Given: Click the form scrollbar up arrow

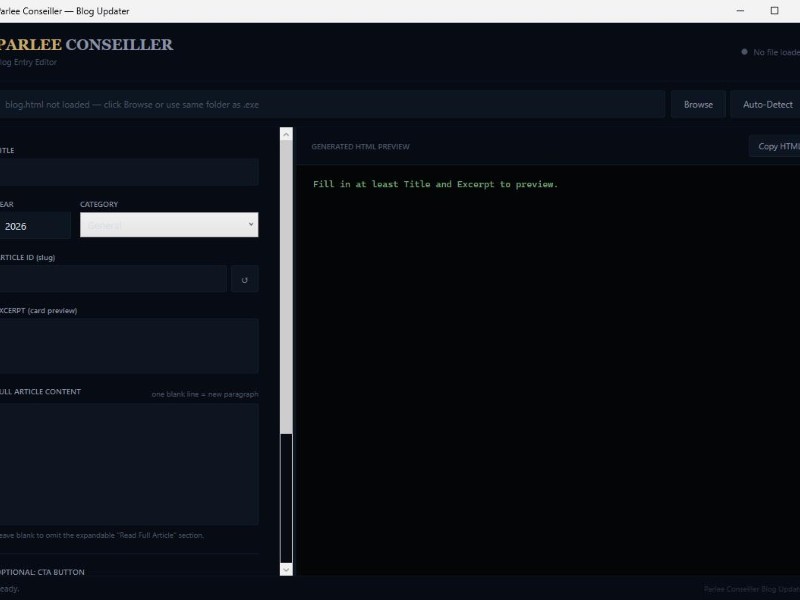Looking at the screenshot, I should pos(286,134).
